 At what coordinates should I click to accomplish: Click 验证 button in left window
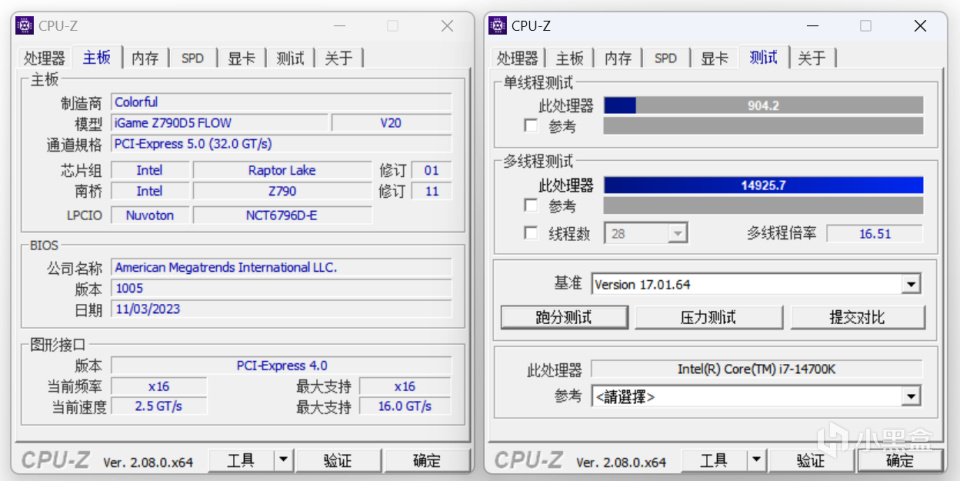(x=338, y=460)
